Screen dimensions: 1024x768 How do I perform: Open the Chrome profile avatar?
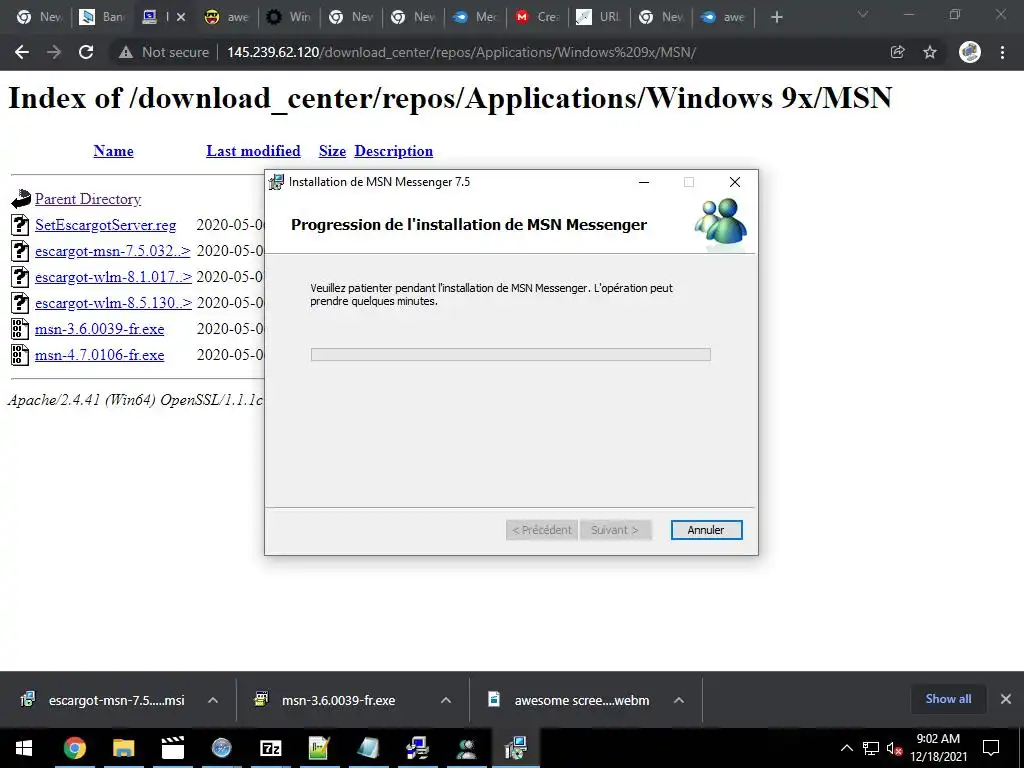970,52
